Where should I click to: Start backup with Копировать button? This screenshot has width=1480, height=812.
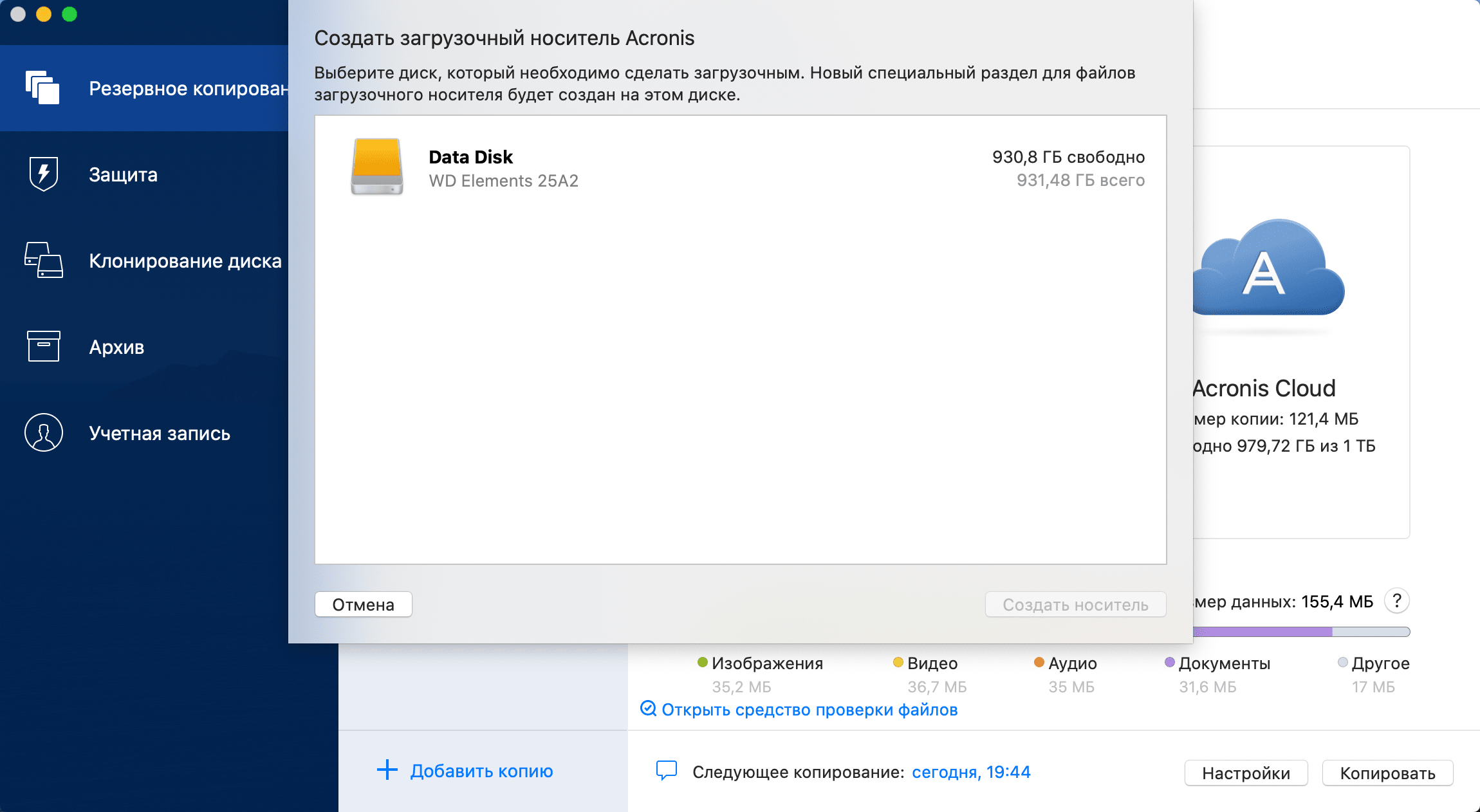click(x=1387, y=773)
